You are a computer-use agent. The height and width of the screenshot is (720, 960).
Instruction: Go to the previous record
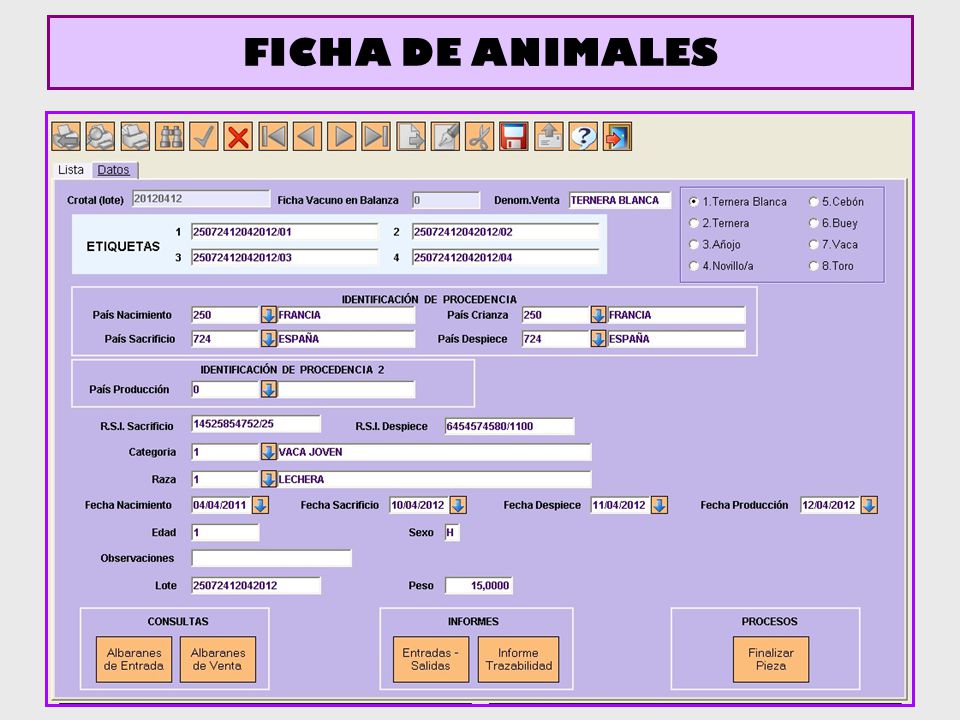307,137
